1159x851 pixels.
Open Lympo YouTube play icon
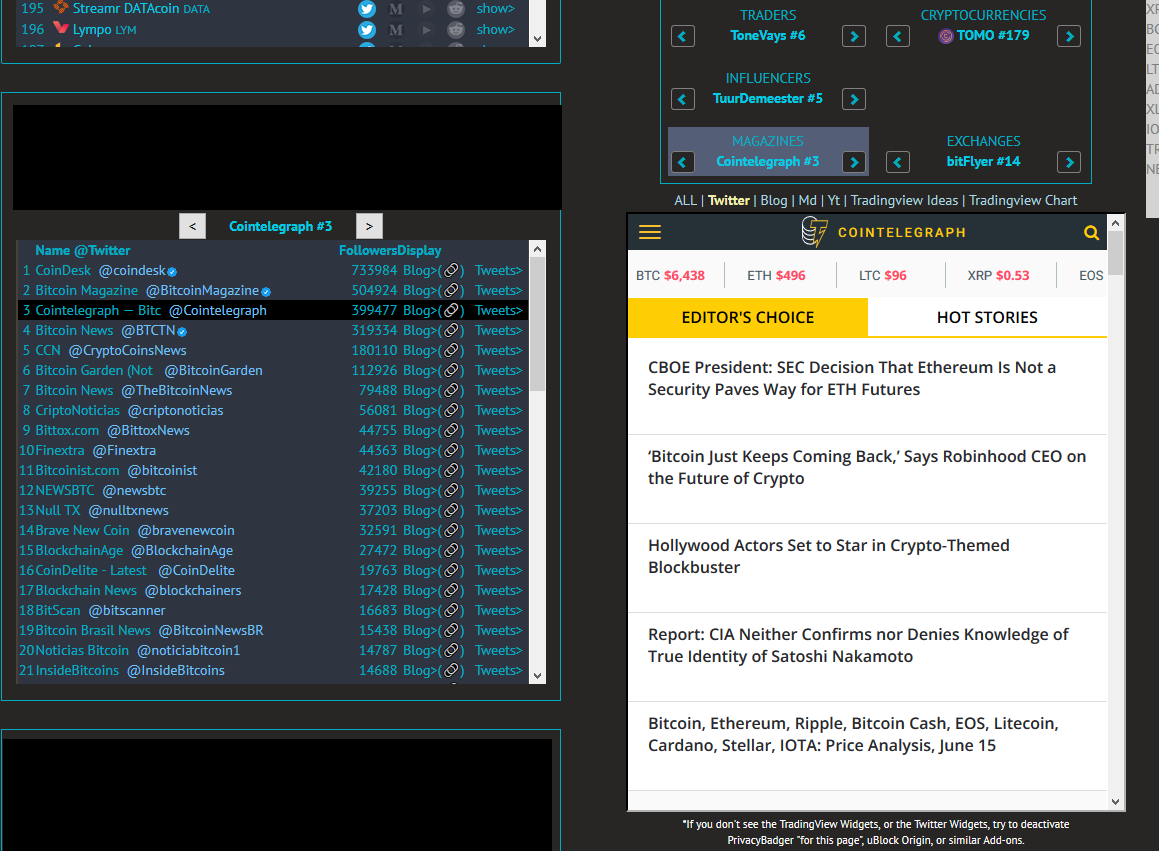(426, 30)
